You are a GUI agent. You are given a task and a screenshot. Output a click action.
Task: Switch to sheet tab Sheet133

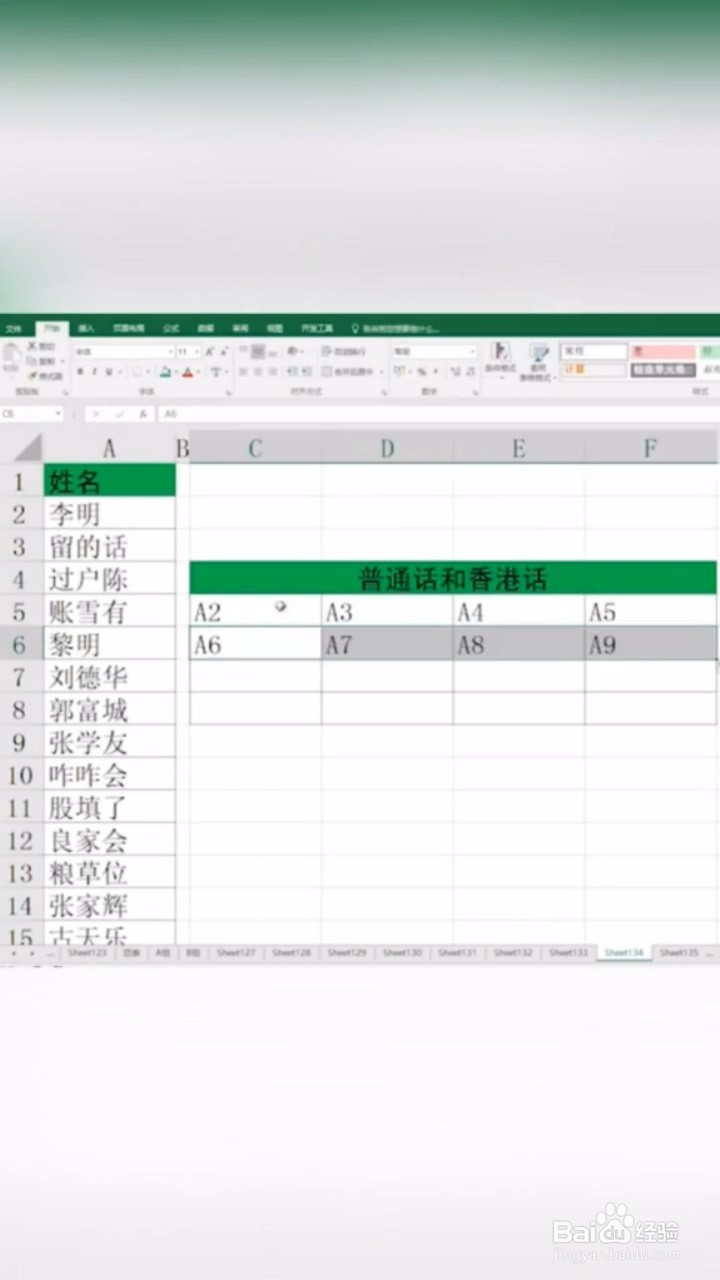point(568,953)
